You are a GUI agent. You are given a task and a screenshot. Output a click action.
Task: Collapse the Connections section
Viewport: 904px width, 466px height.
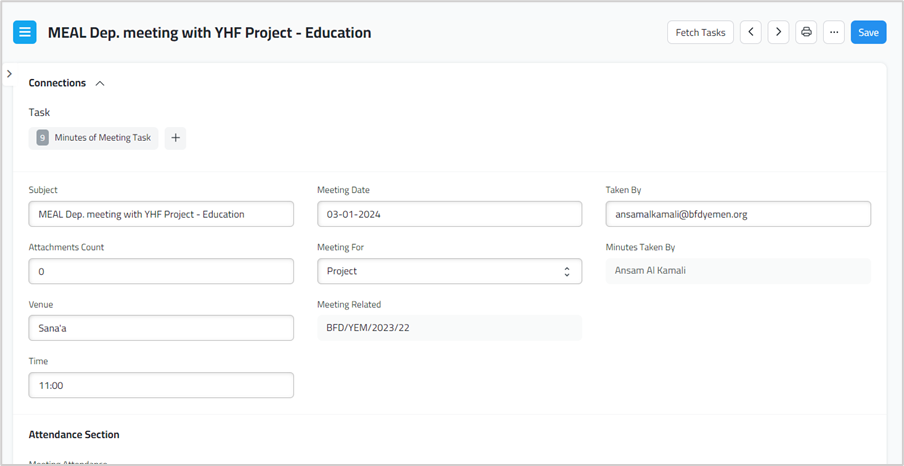pos(100,84)
